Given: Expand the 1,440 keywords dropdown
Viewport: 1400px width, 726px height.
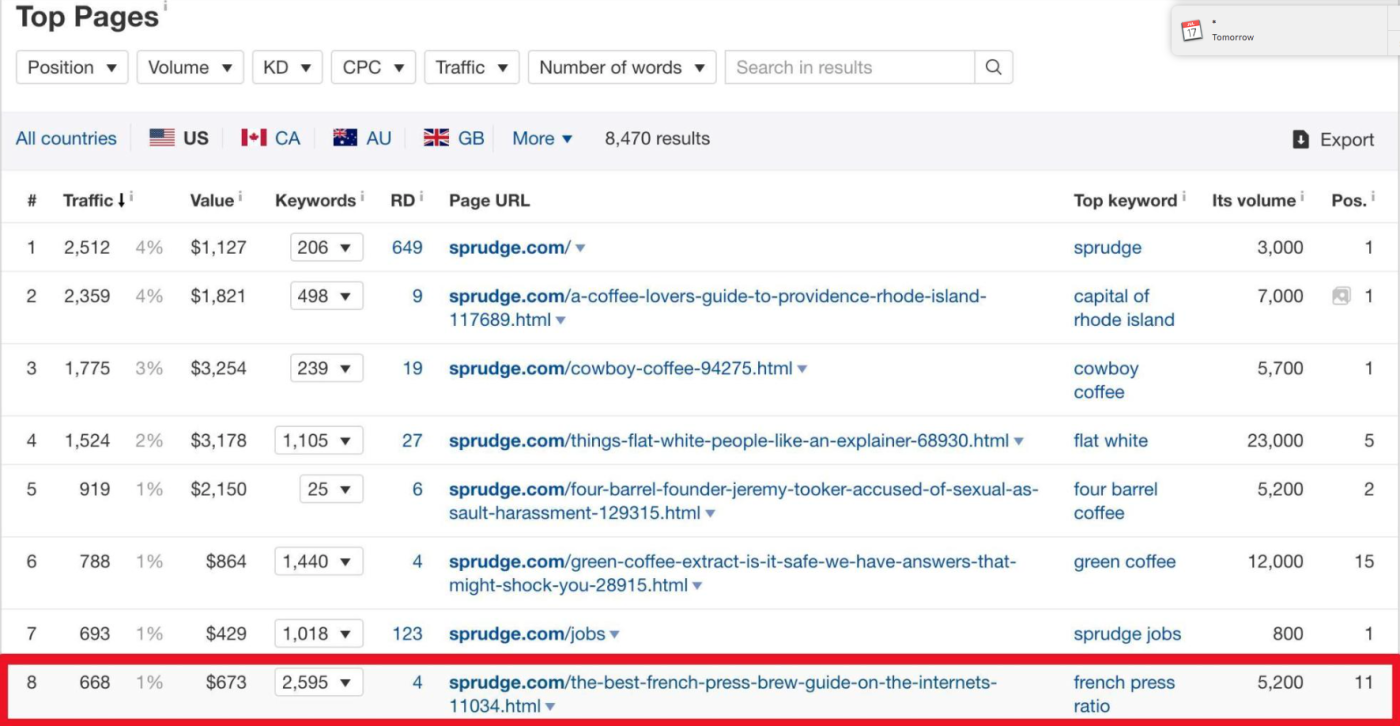Looking at the screenshot, I should pos(319,561).
